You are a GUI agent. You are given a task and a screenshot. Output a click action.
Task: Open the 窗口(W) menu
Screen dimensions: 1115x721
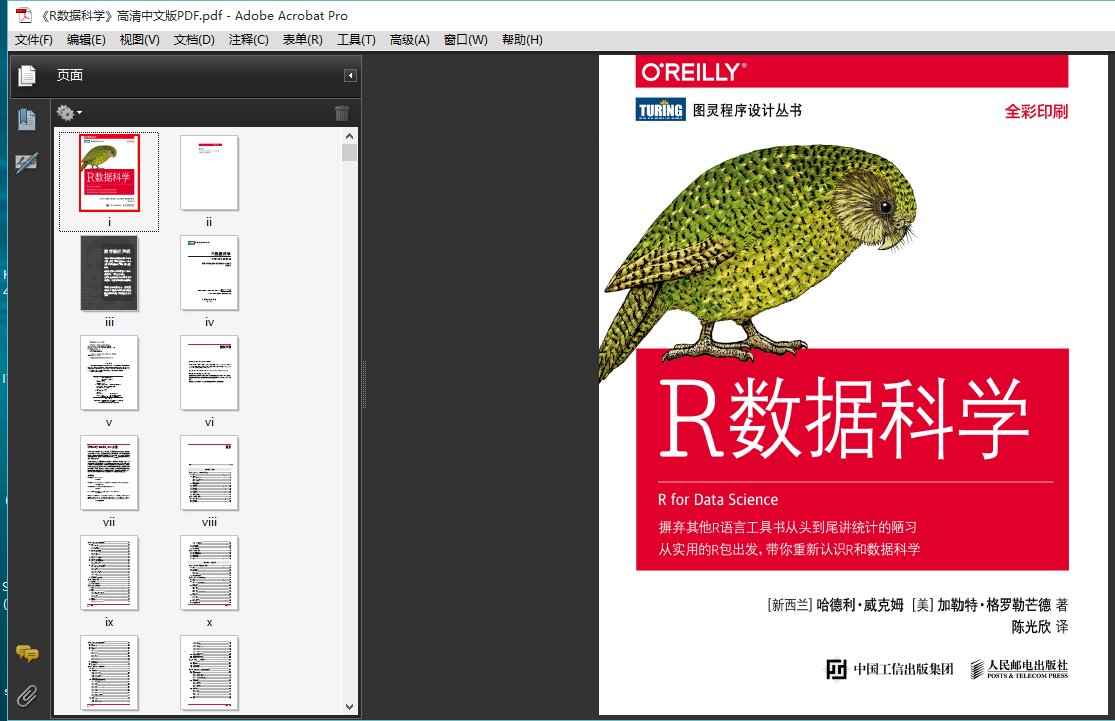pyautogui.click(x=466, y=40)
